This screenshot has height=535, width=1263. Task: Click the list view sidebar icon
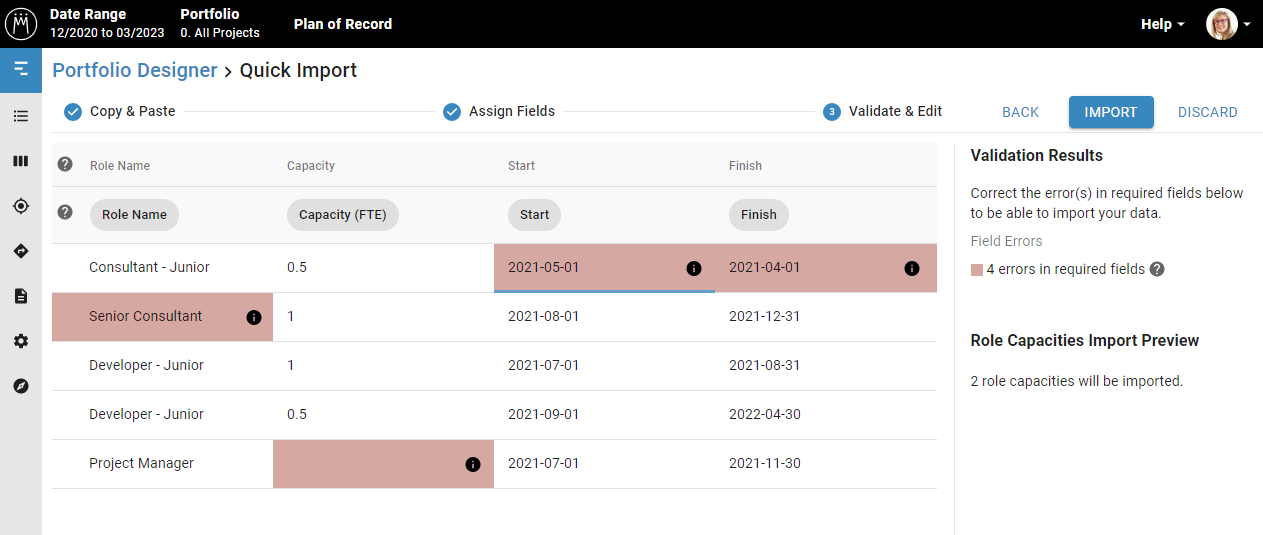coord(21,116)
